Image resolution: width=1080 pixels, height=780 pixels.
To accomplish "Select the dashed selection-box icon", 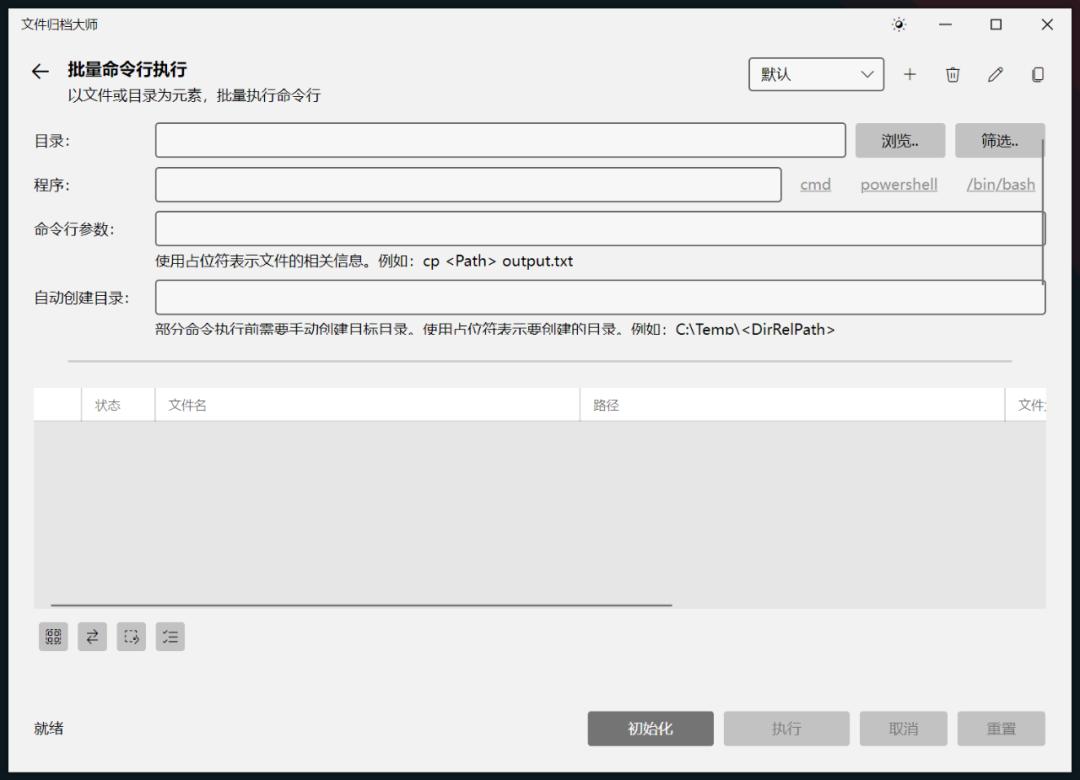I will point(131,636).
